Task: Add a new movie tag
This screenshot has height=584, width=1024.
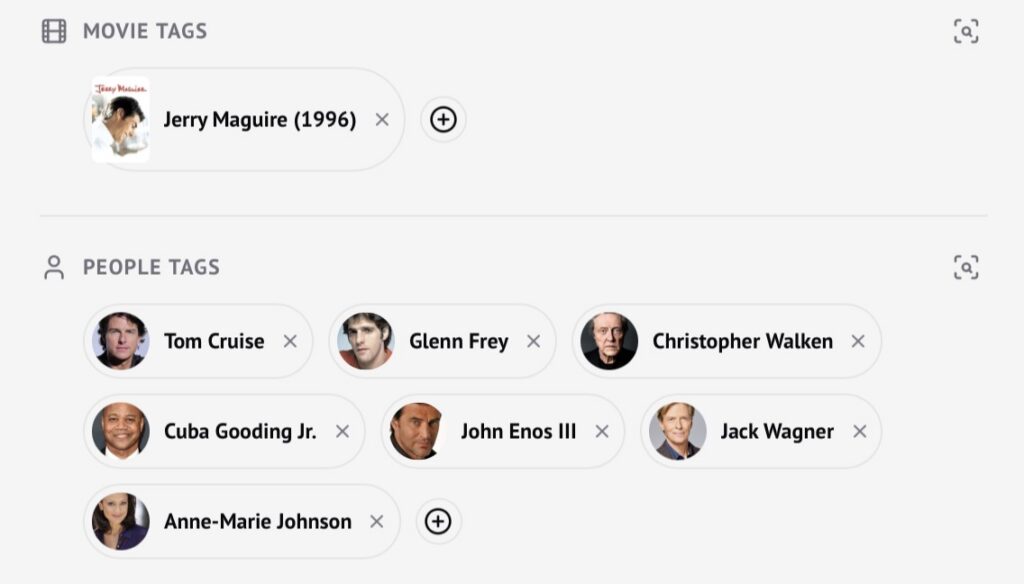Action: 443,120
